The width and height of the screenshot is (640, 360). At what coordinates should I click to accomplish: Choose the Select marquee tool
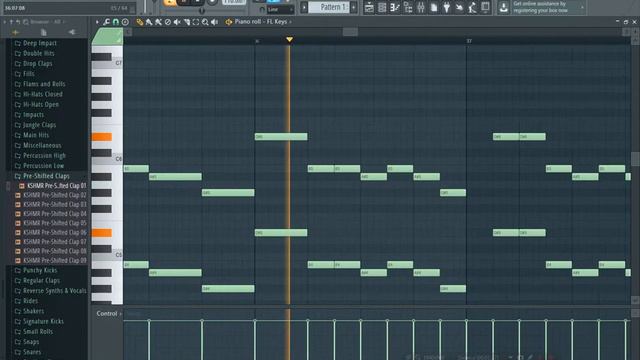point(196,22)
